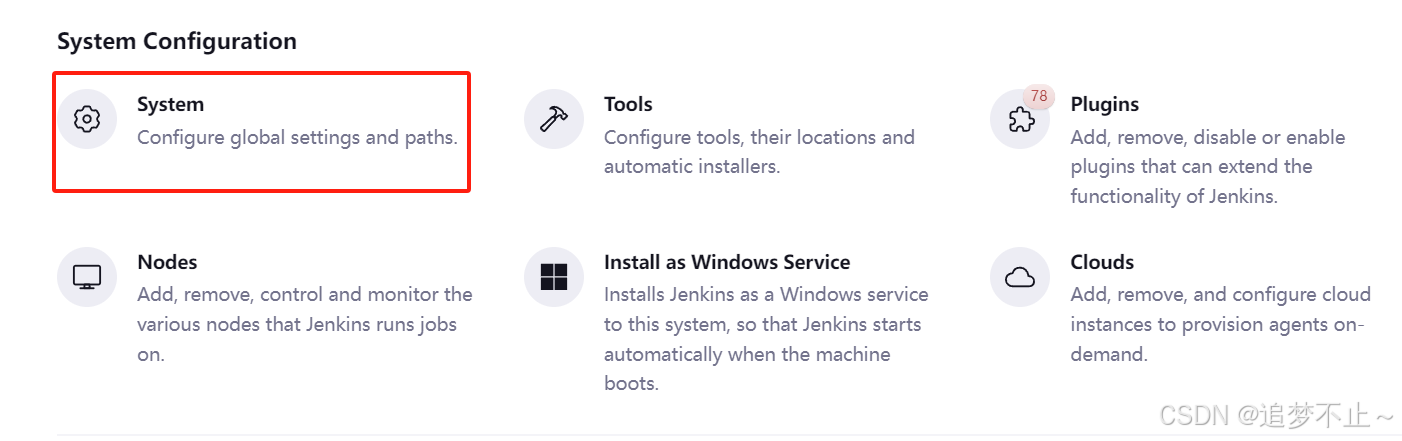Viewport: 1402px width, 441px height.
Task: Open the Clouds configuration link
Action: point(1102,262)
